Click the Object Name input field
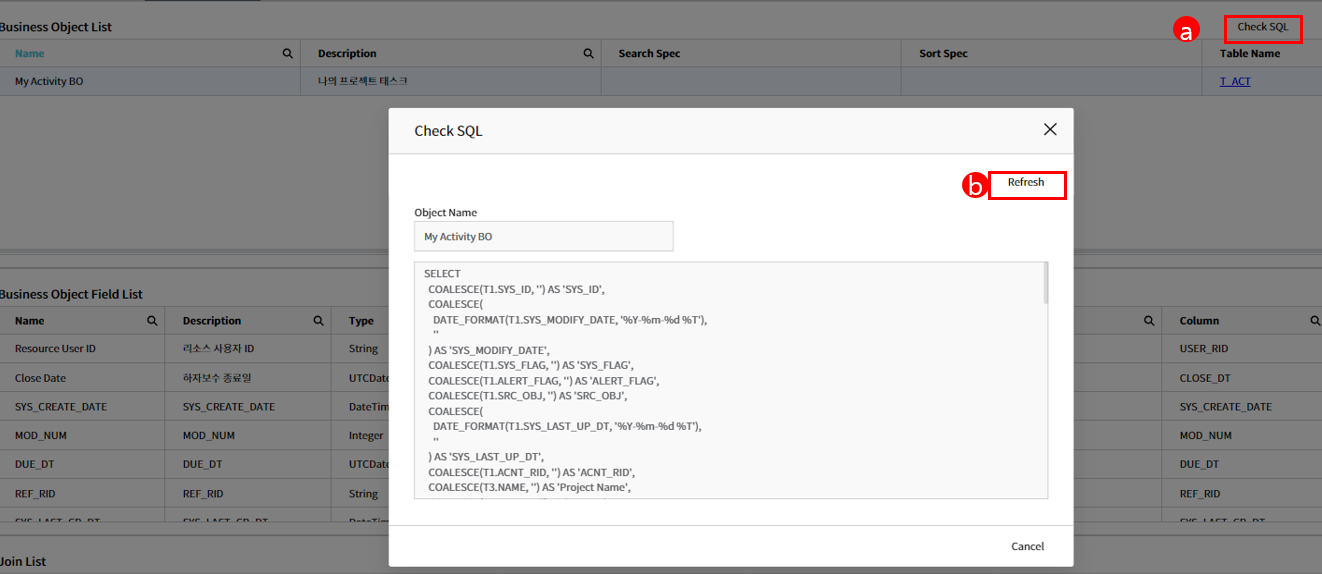Viewport: 1322px width, 574px height. tap(543, 237)
